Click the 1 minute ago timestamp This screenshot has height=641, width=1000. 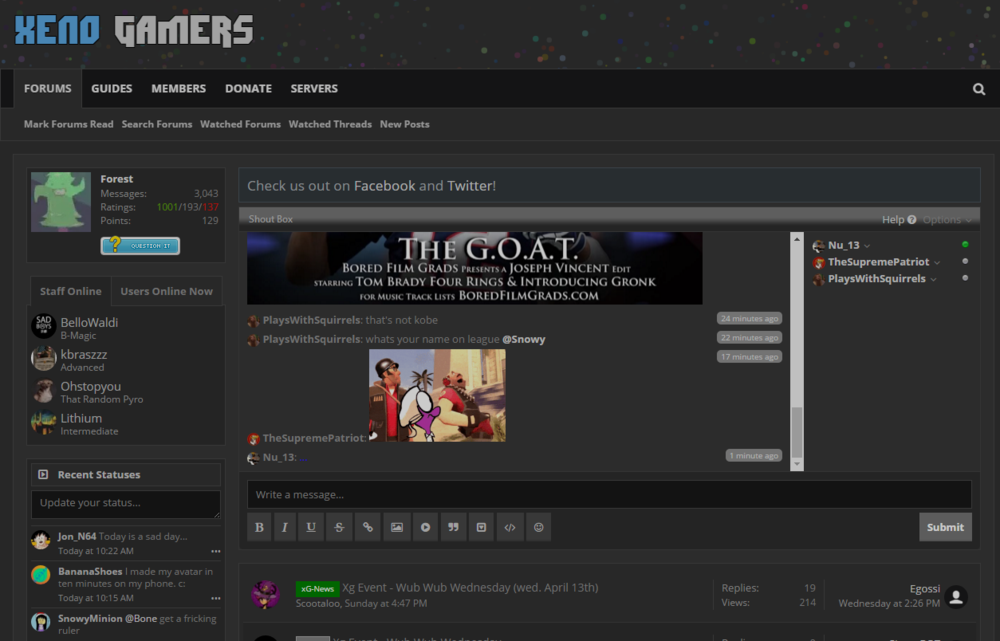754,455
